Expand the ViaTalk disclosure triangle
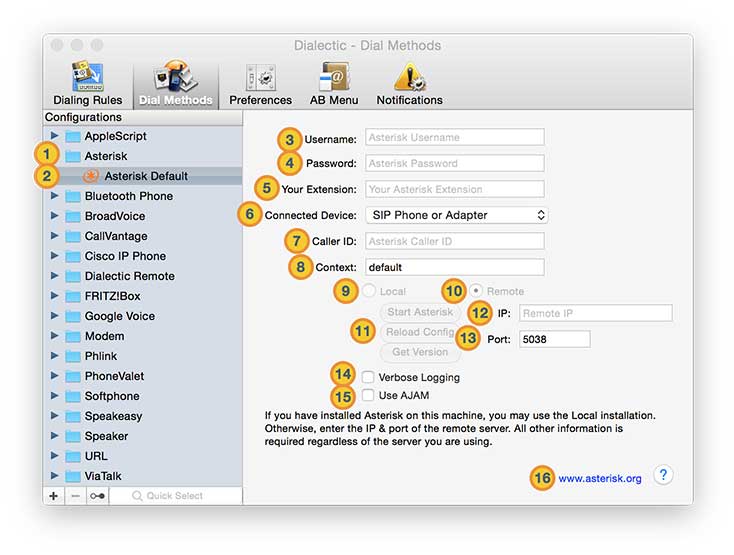The width and height of the screenshot is (734, 555). pyautogui.click(x=54, y=476)
